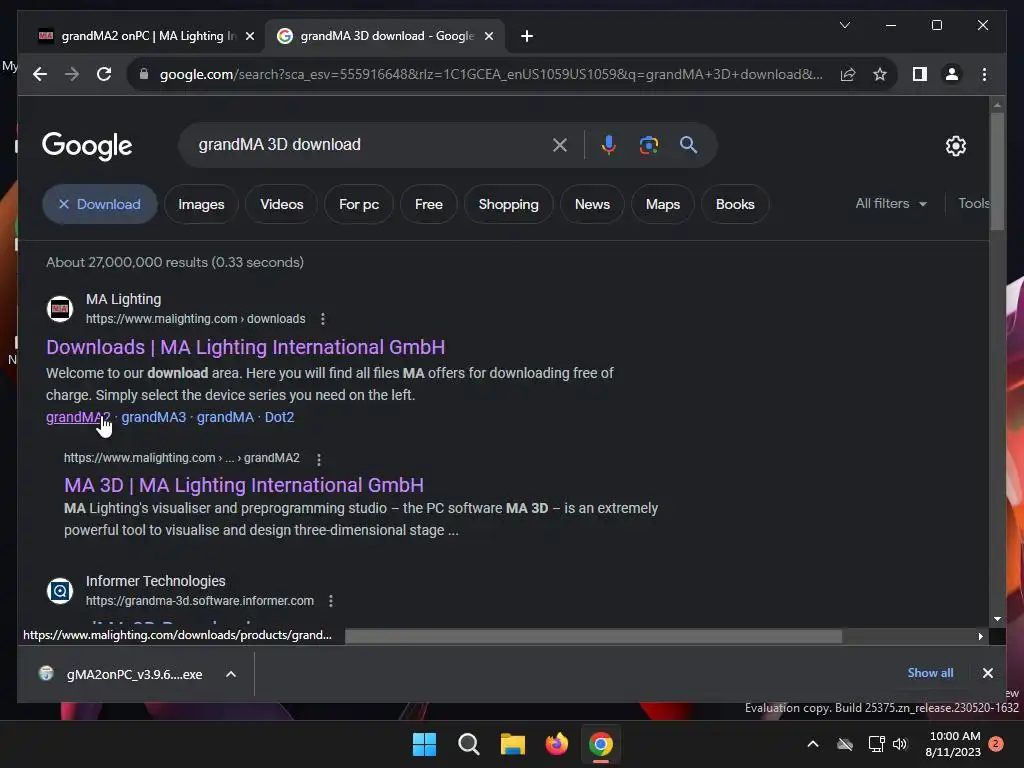This screenshot has width=1024, height=768.
Task: Click the horizontal scrollbar right arrow
Action: (980, 636)
